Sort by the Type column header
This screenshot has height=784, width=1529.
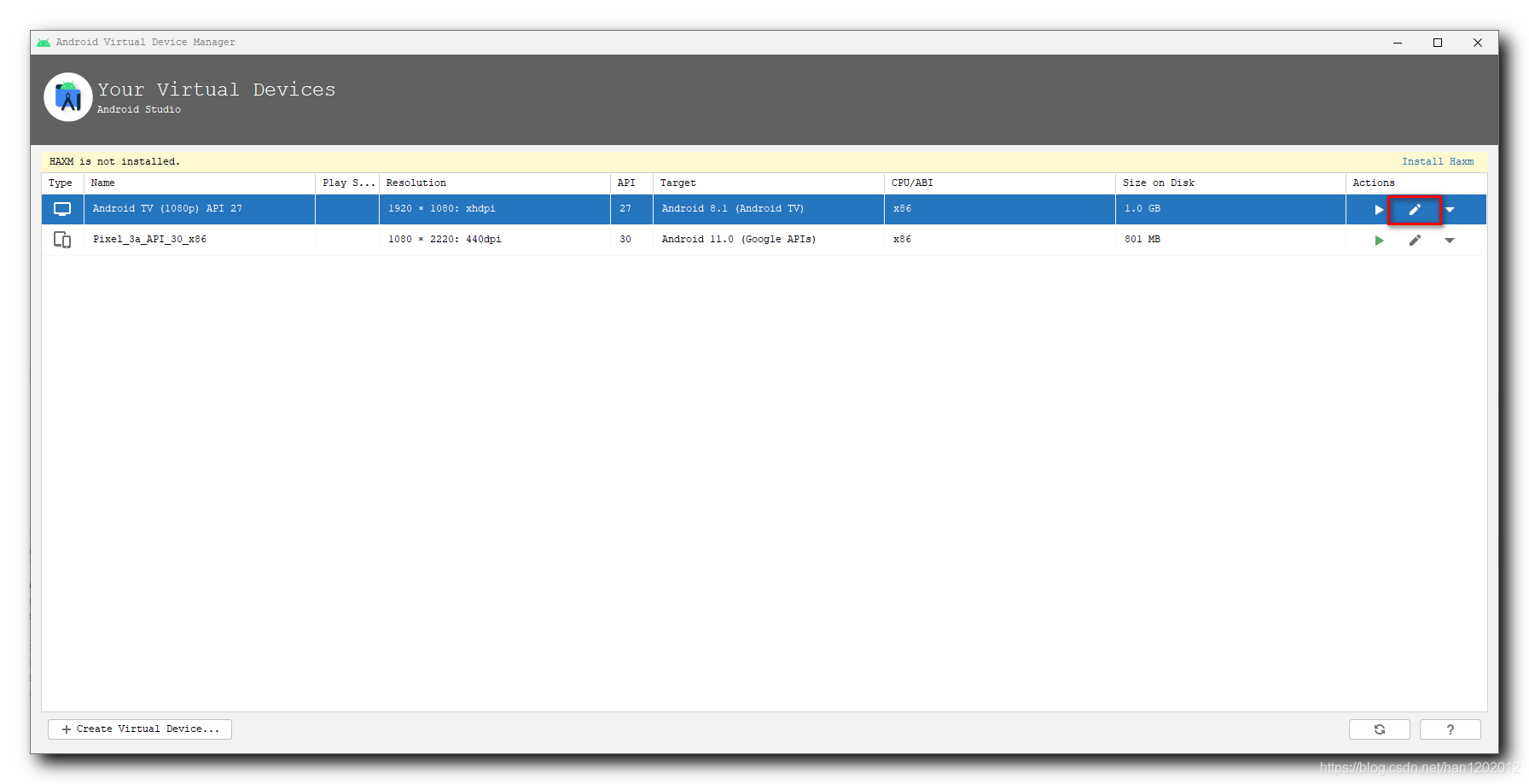62,183
